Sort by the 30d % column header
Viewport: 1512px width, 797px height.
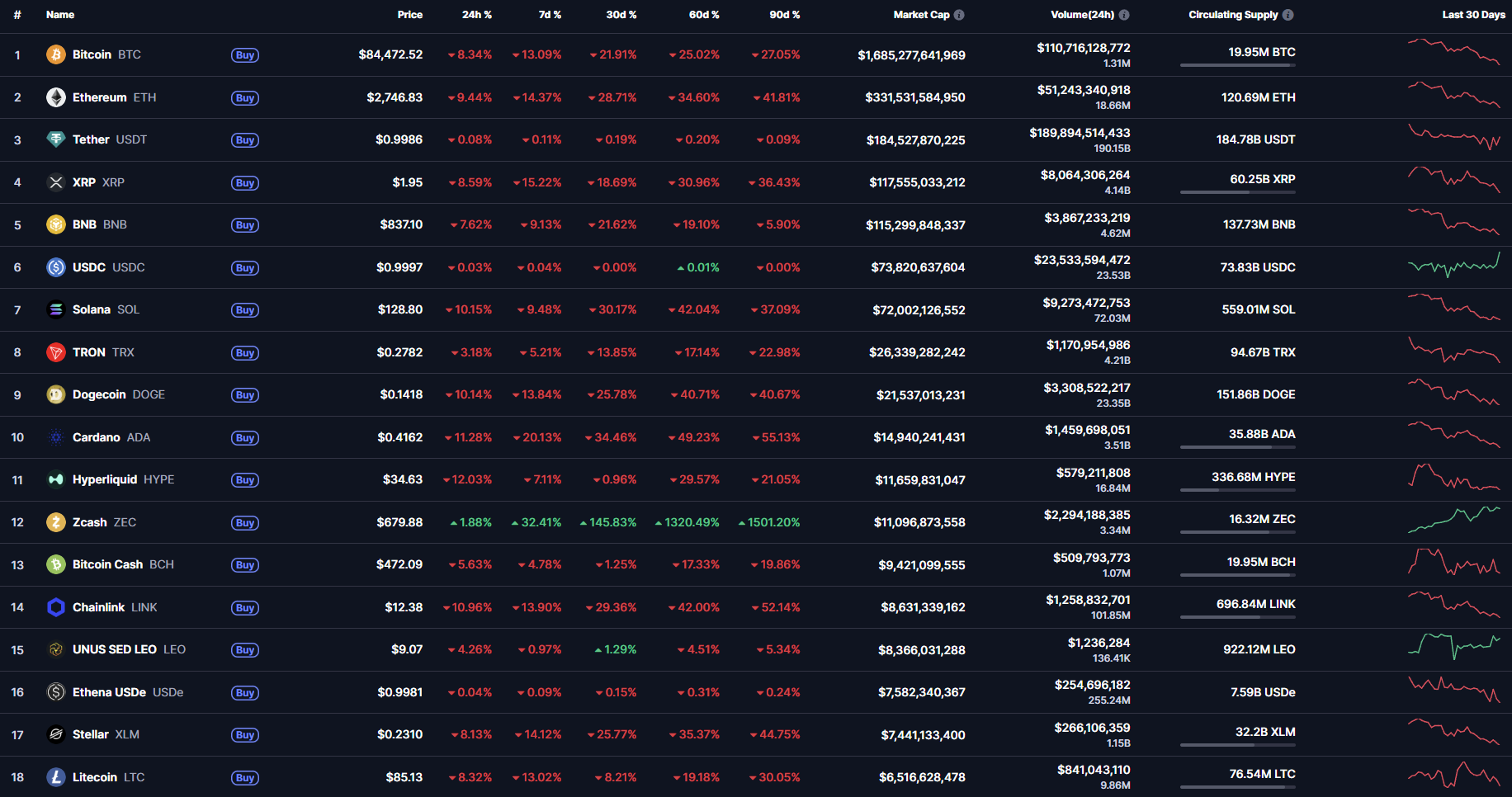(621, 15)
